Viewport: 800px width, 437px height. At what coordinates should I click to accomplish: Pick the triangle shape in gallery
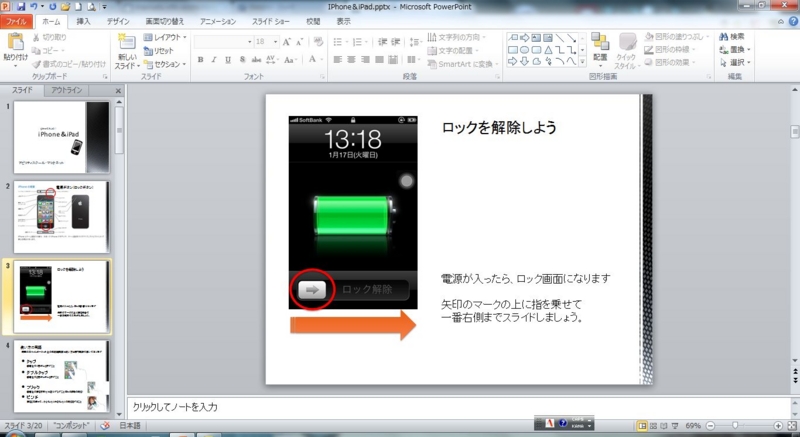(x=548, y=50)
